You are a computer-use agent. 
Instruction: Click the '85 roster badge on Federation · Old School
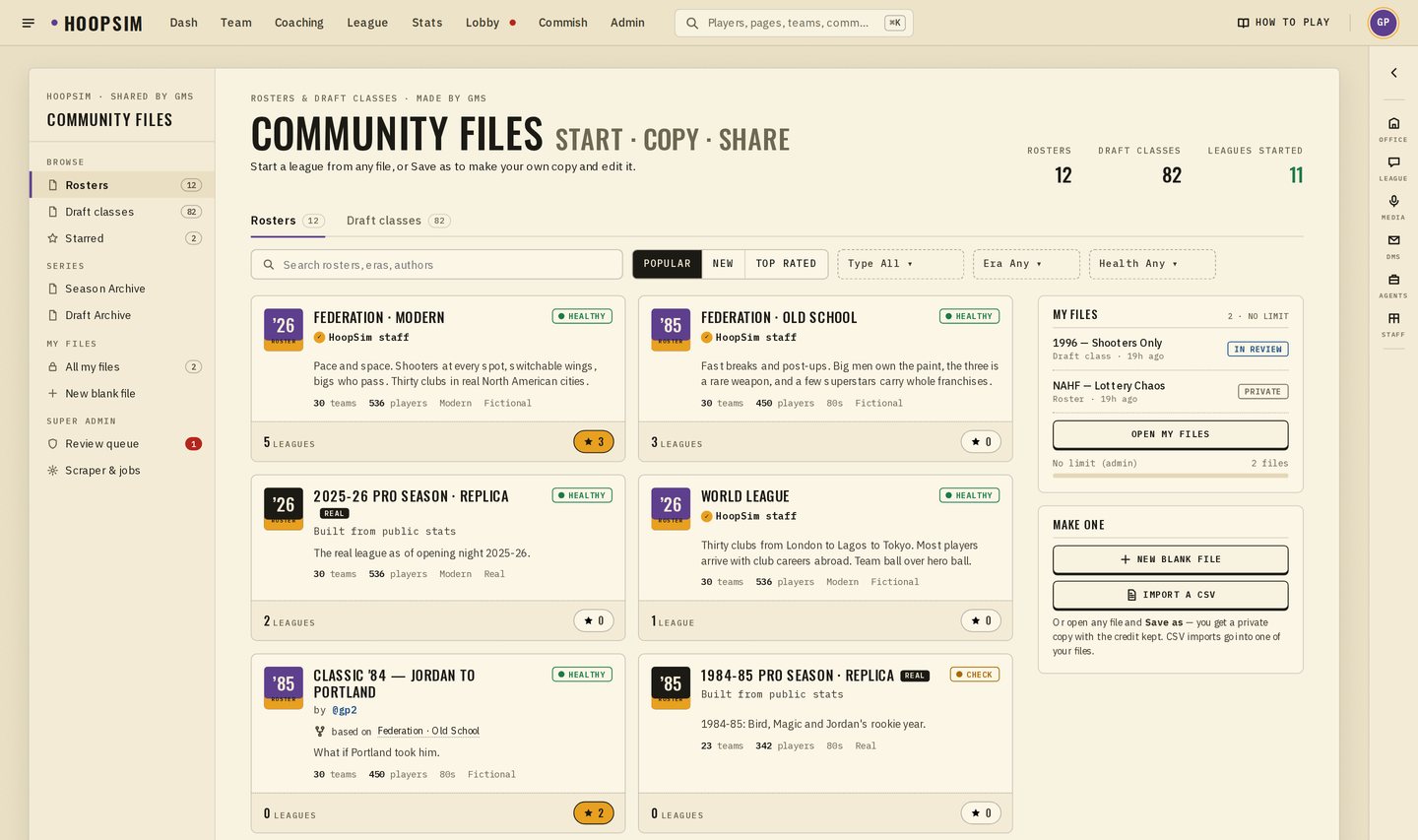click(x=671, y=330)
